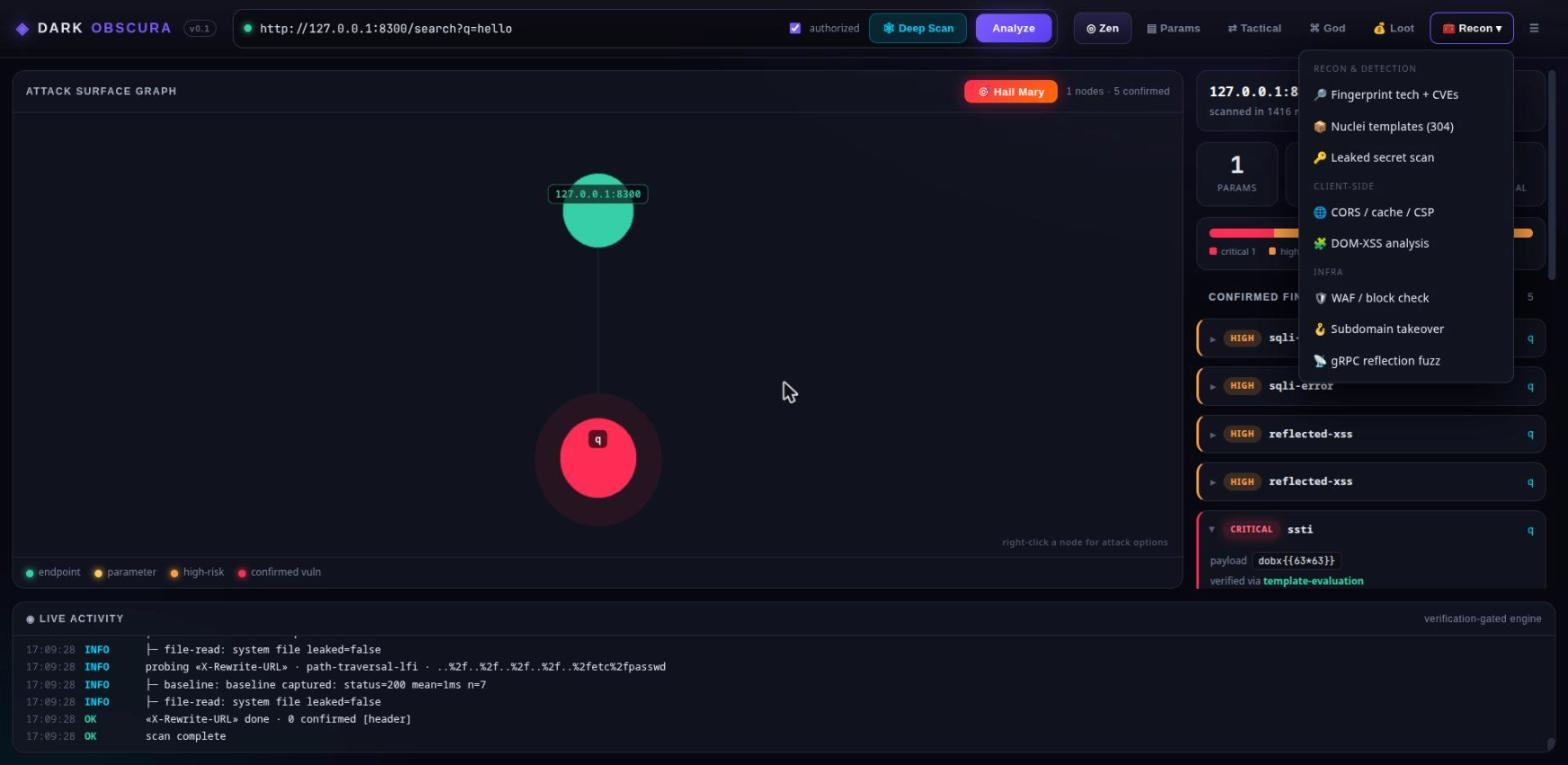Click the key icon beside Leaked secret scan
1568x765 pixels.
pos(1320,158)
